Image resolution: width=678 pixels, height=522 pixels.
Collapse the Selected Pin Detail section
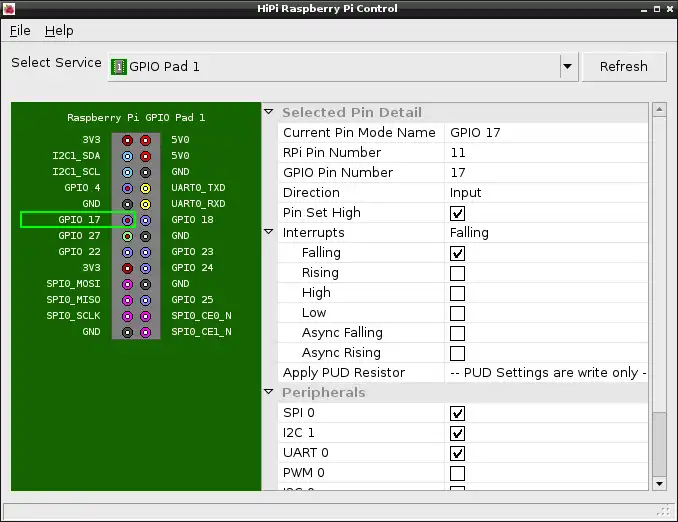pos(269,112)
